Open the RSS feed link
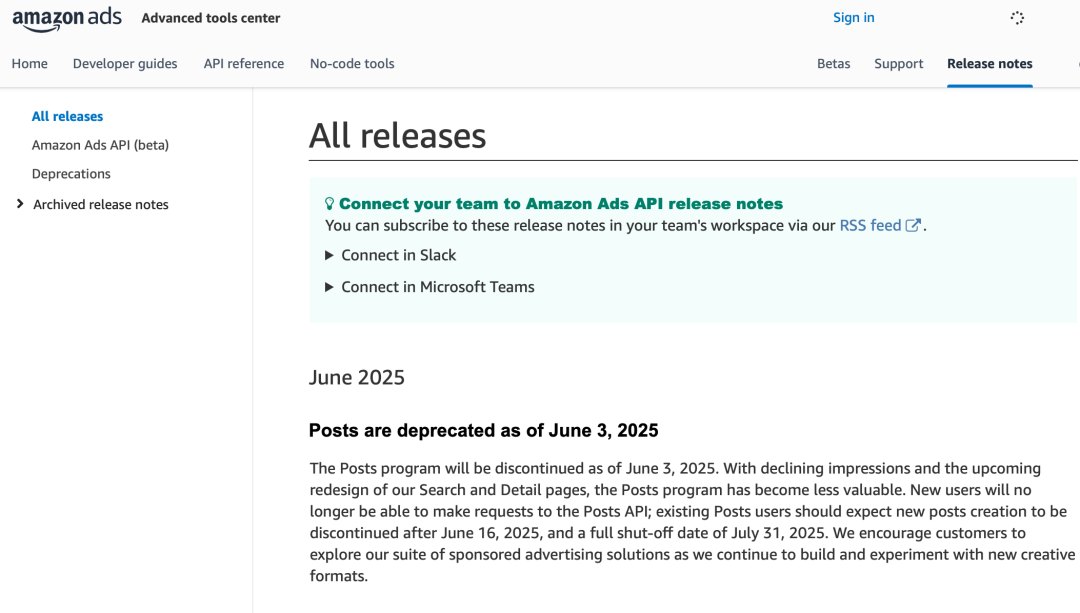 point(870,226)
